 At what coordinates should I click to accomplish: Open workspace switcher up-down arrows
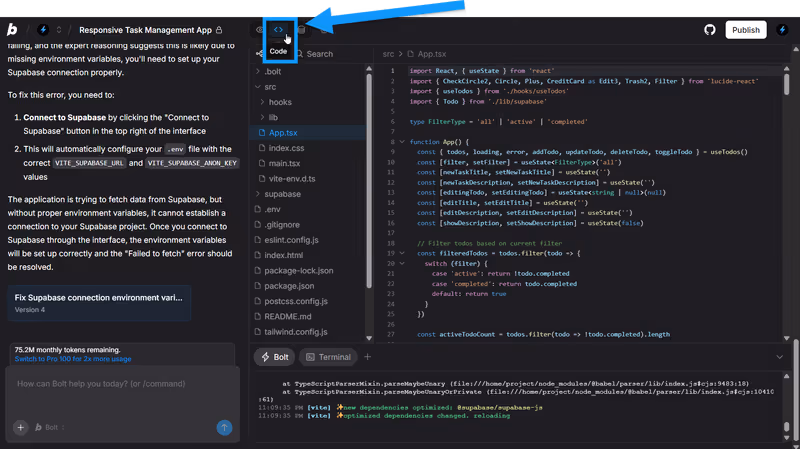coord(59,30)
